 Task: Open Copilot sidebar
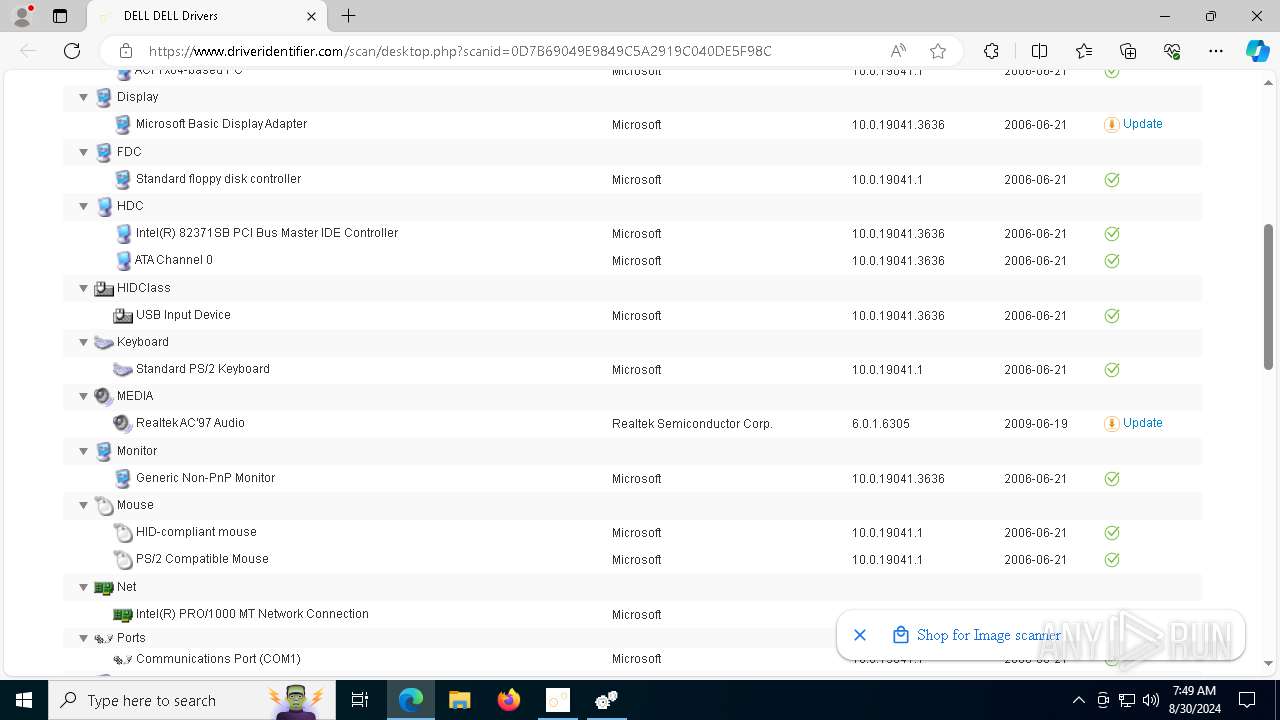click(1257, 51)
